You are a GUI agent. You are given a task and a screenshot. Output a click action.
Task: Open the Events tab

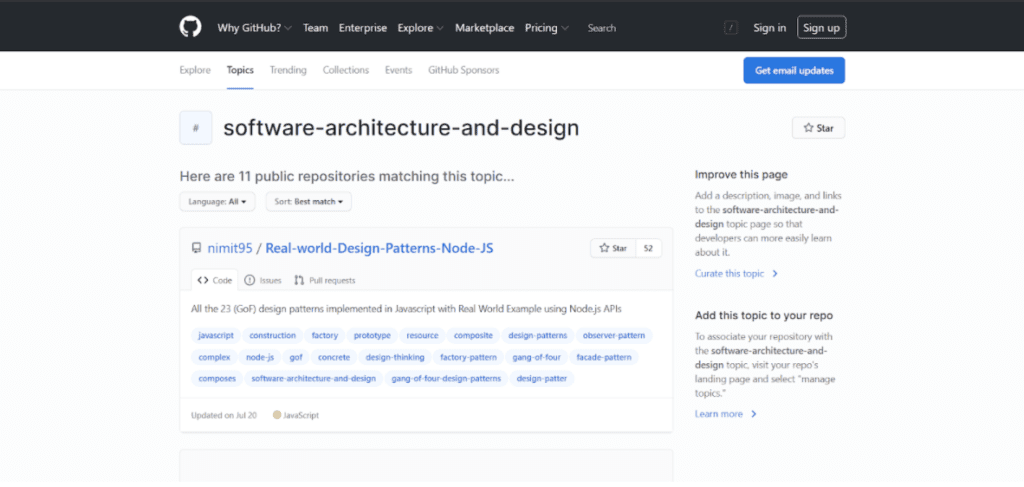(x=398, y=70)
